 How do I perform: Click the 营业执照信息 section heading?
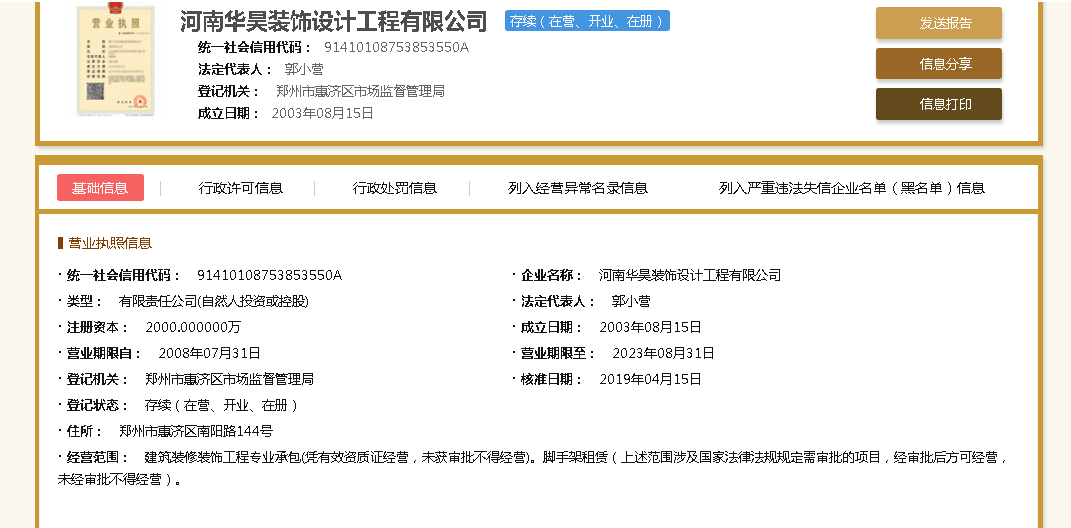(x=109, y=243)
